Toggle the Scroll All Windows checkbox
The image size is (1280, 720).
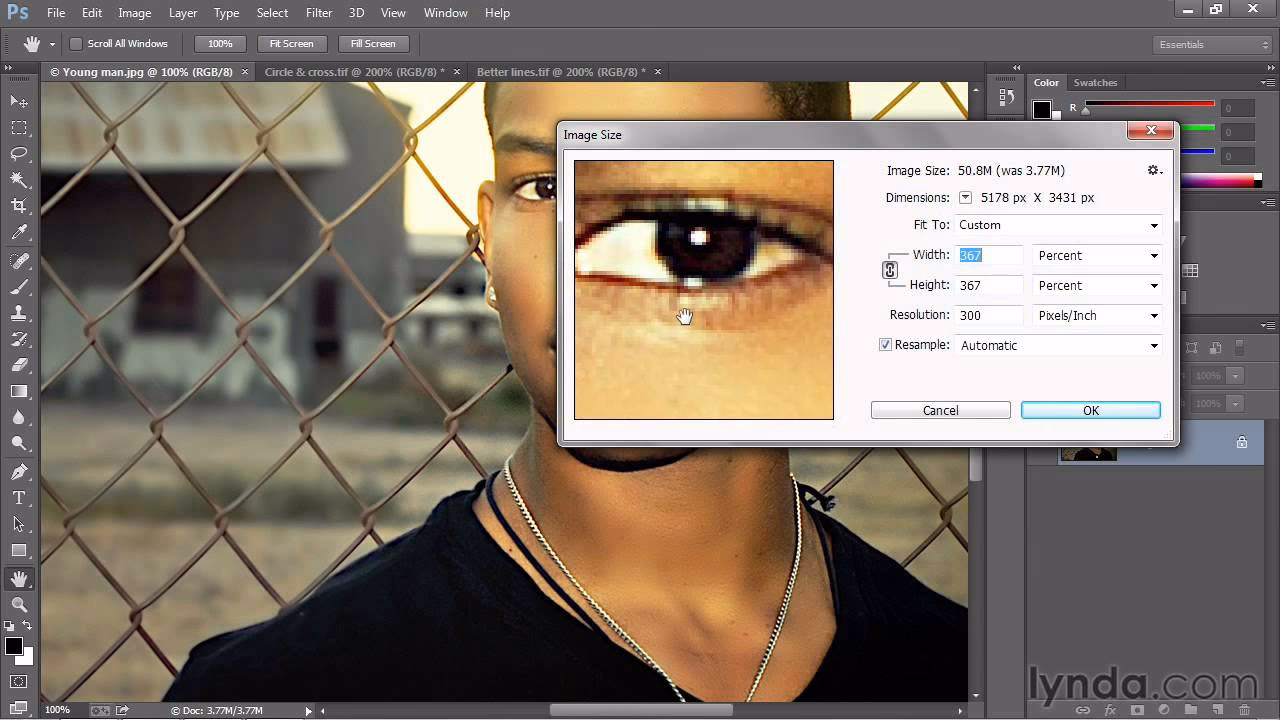(75, 43)
